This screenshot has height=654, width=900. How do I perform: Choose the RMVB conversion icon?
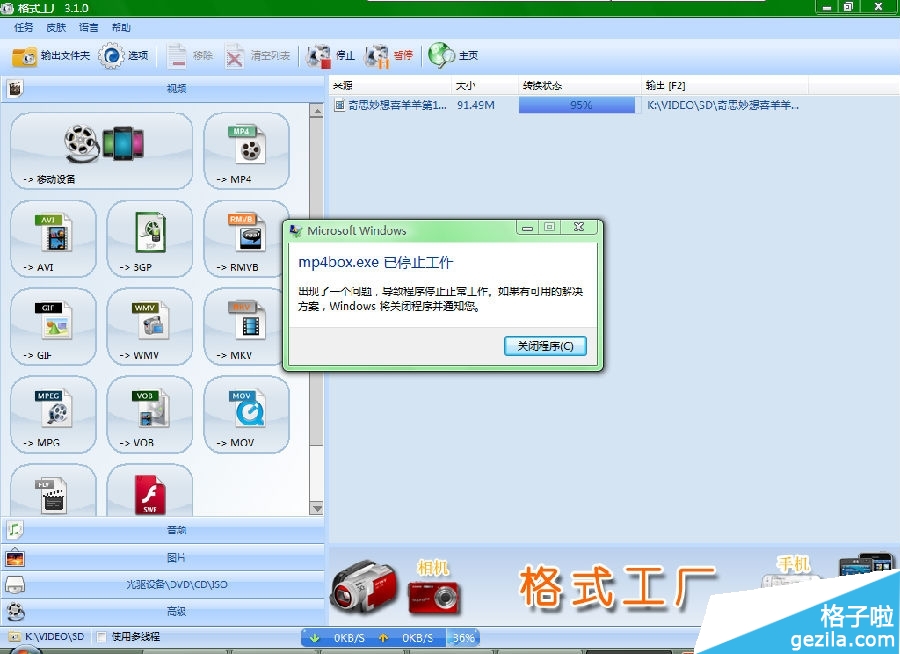click(244, 238)
